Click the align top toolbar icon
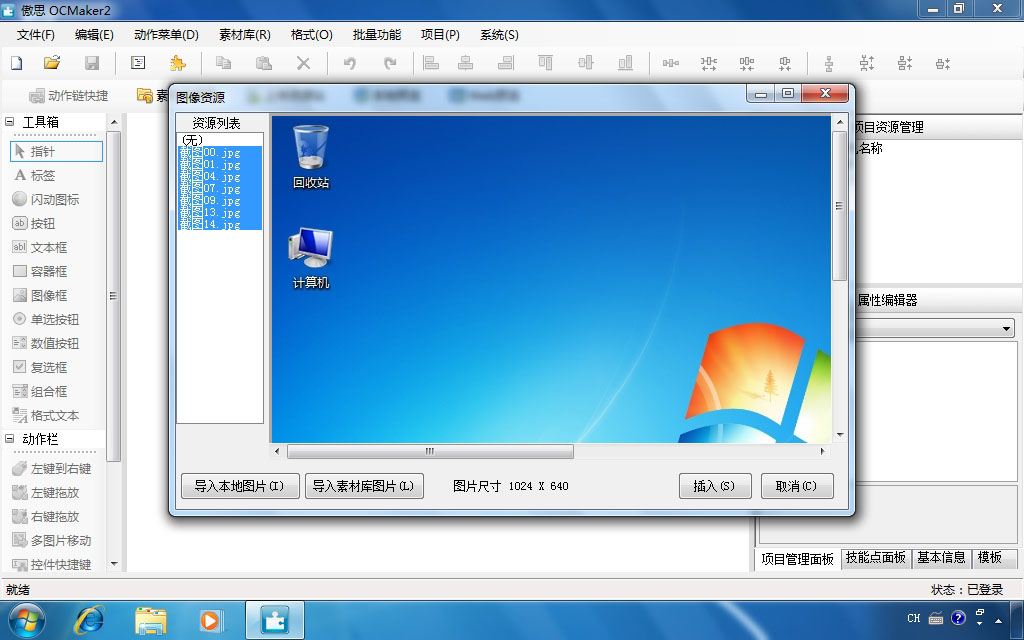1024x640 pixels. (x=545, y=63)
